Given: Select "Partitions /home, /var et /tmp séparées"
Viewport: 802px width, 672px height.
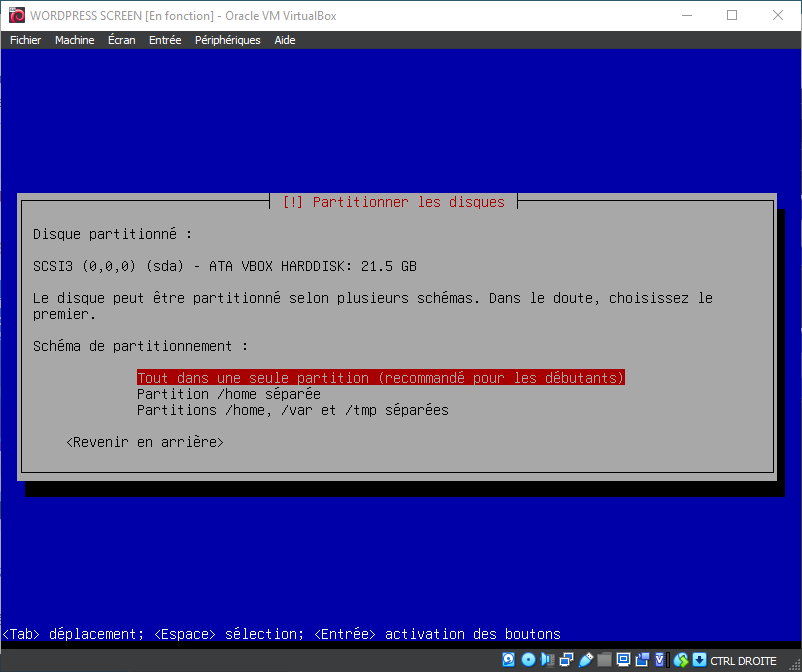Looking at the screenshot, I should pos(292,410).
